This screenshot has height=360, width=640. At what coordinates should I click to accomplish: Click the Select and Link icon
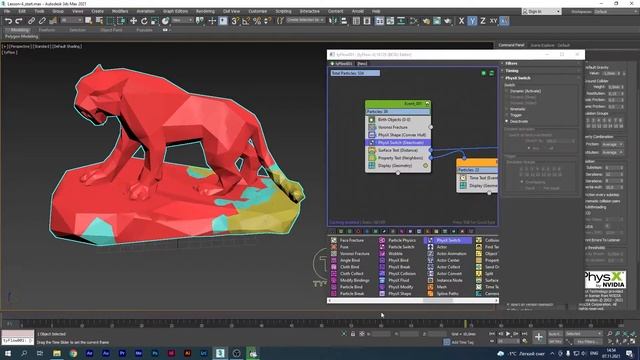click(31, 20)
